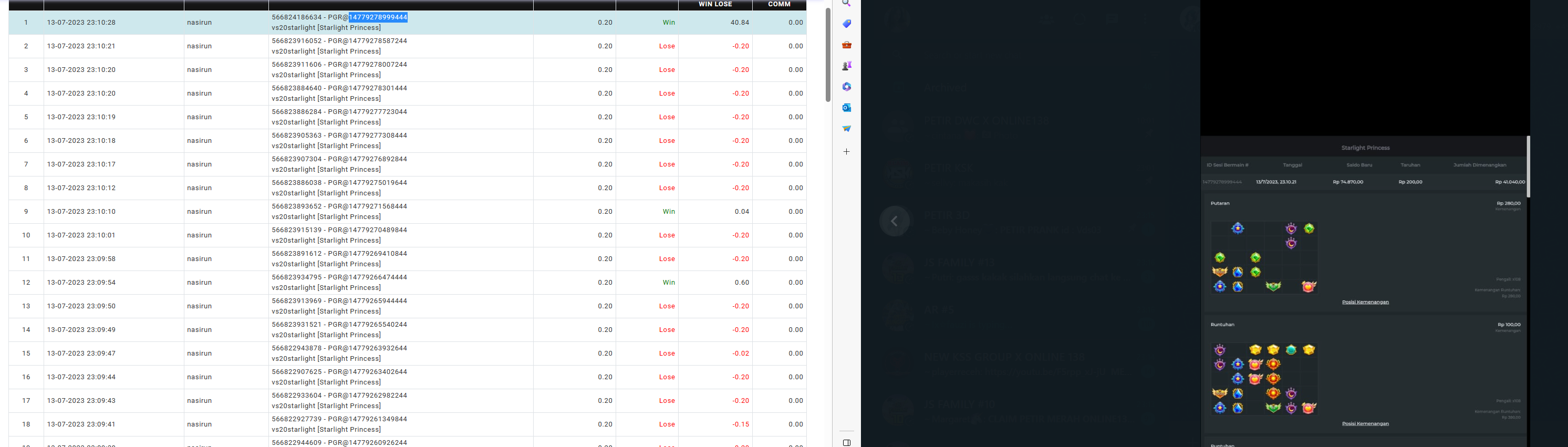Screen dimensions: 1568x447
Task: Click the 0.04 win lose amount
Action: click(x=742, y=211)
